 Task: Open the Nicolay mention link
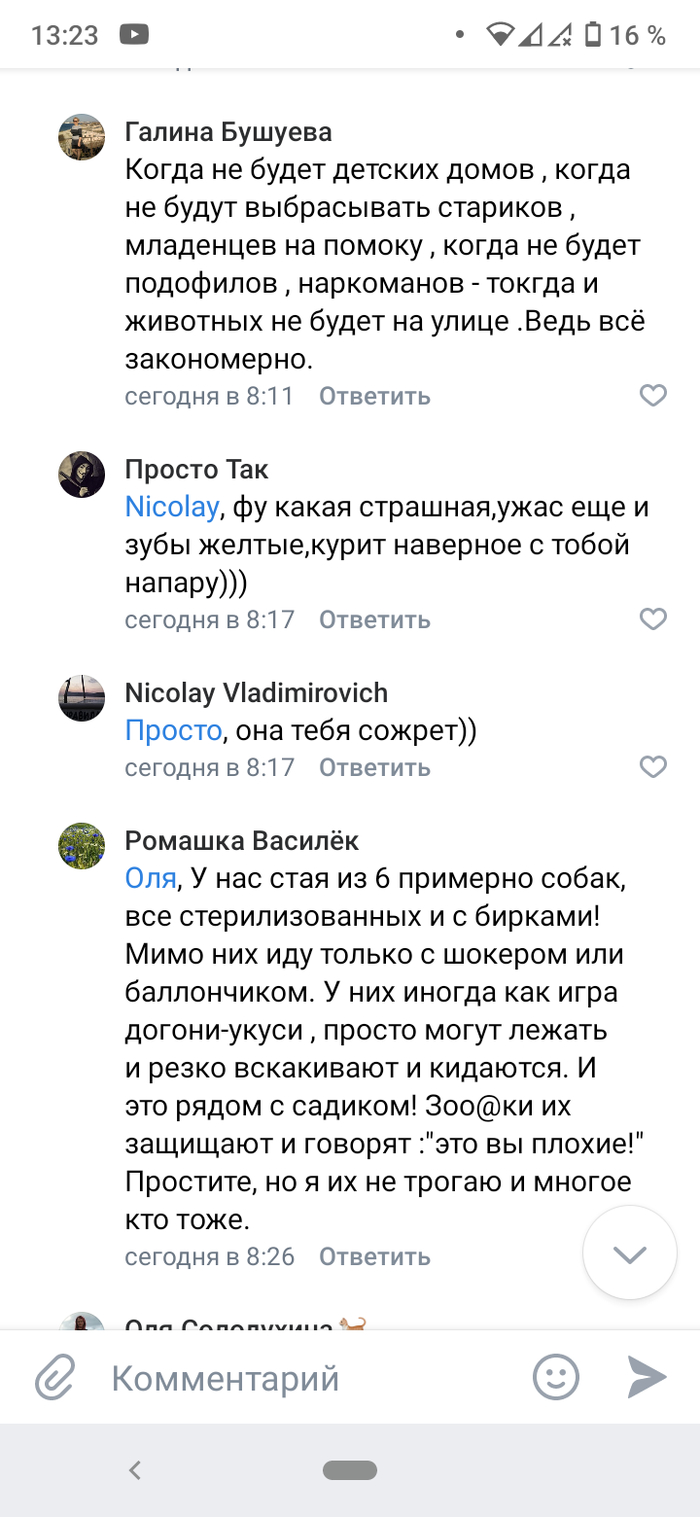click(171, 507)
